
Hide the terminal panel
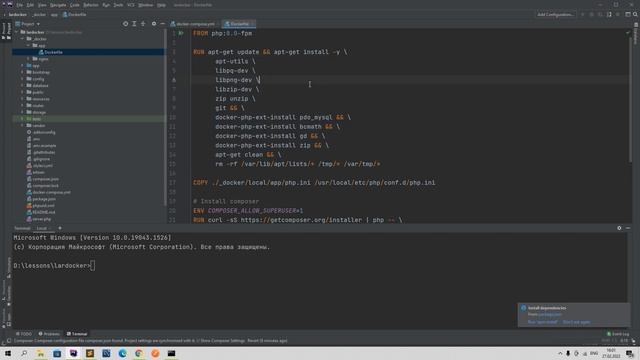(x=628, y=228)
